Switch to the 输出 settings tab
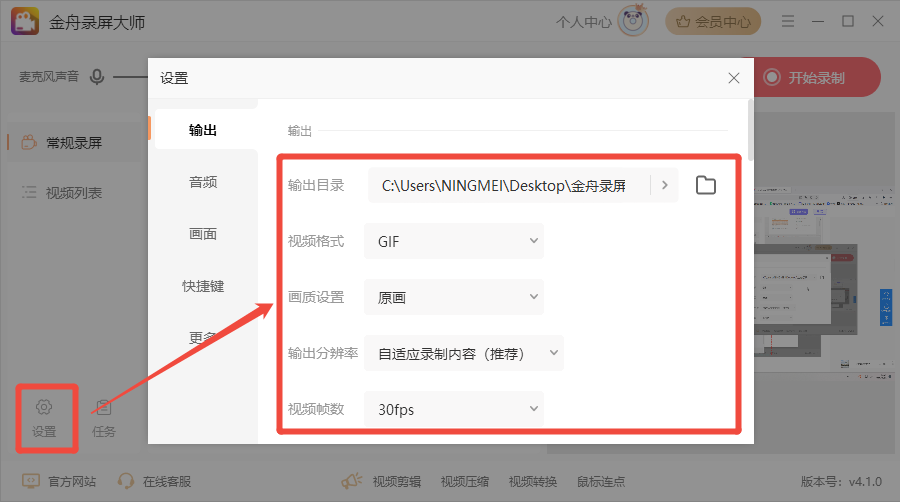Viewport: 900px width, 502px height. 203,130
